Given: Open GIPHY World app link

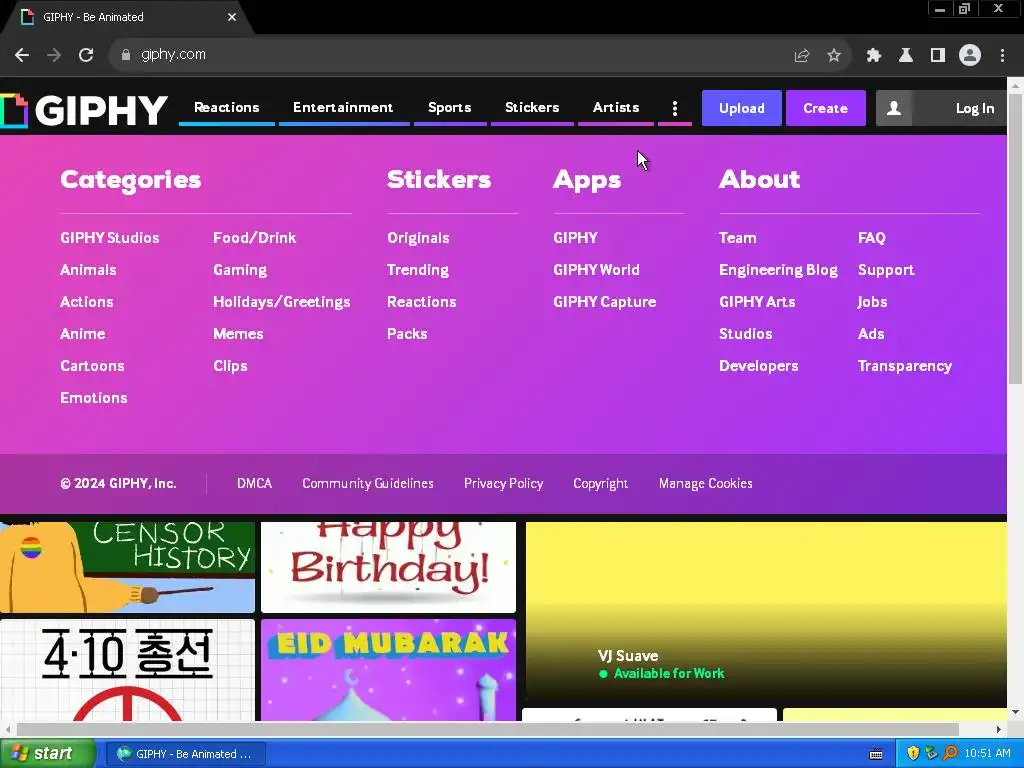Looking at the screenshot, I should (596, 270).
